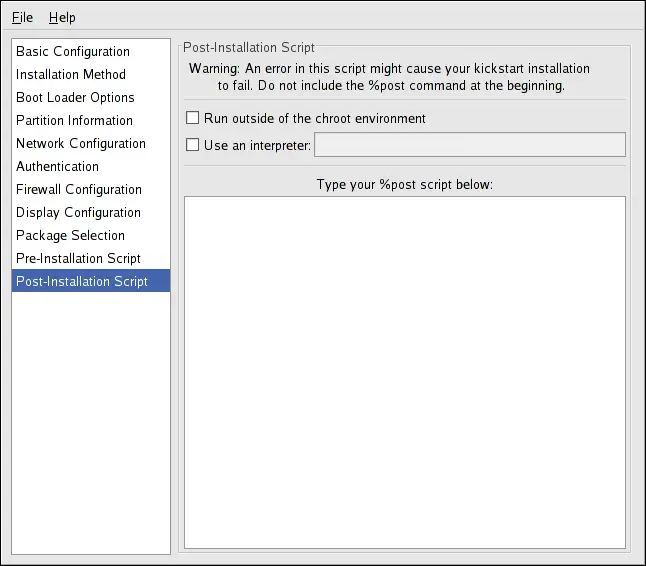Toggle the Use an interpreter checkbox
Image resolution: width=646 pixels, height=566 pixels.
(193, 144)
